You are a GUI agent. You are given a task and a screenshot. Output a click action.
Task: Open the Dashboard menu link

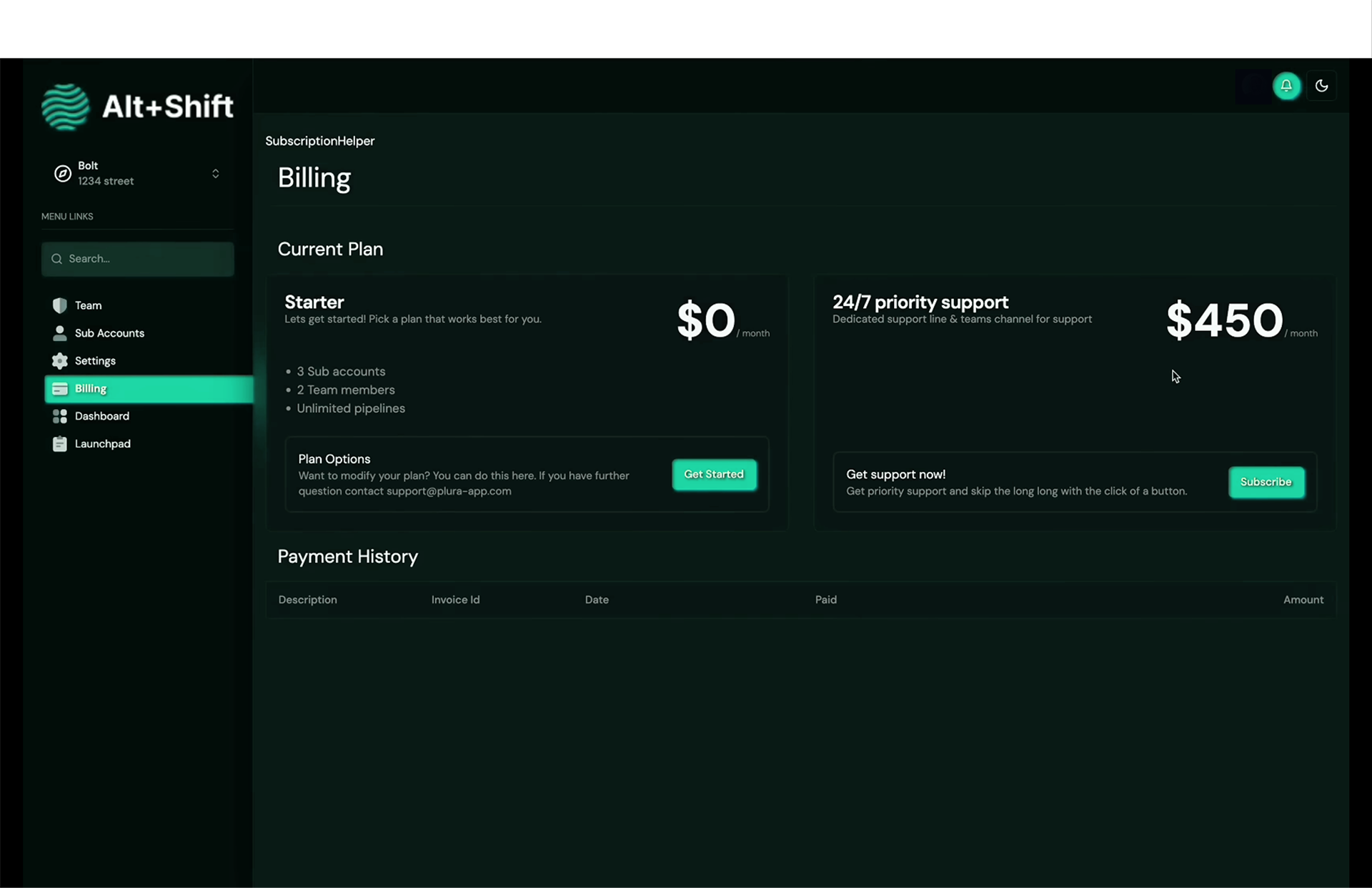[102, 416]
